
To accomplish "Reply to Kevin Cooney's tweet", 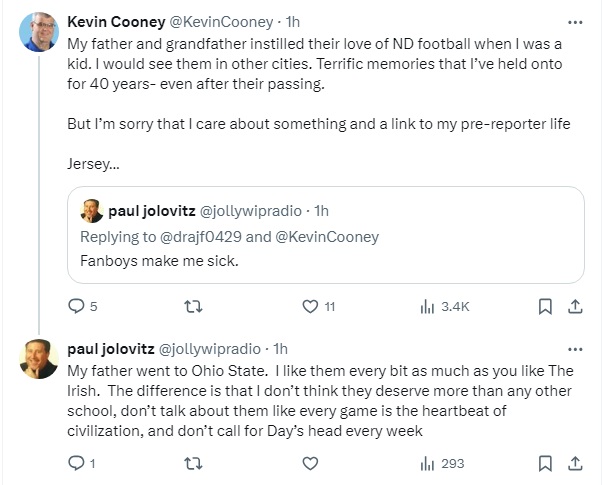I will 76,306.
